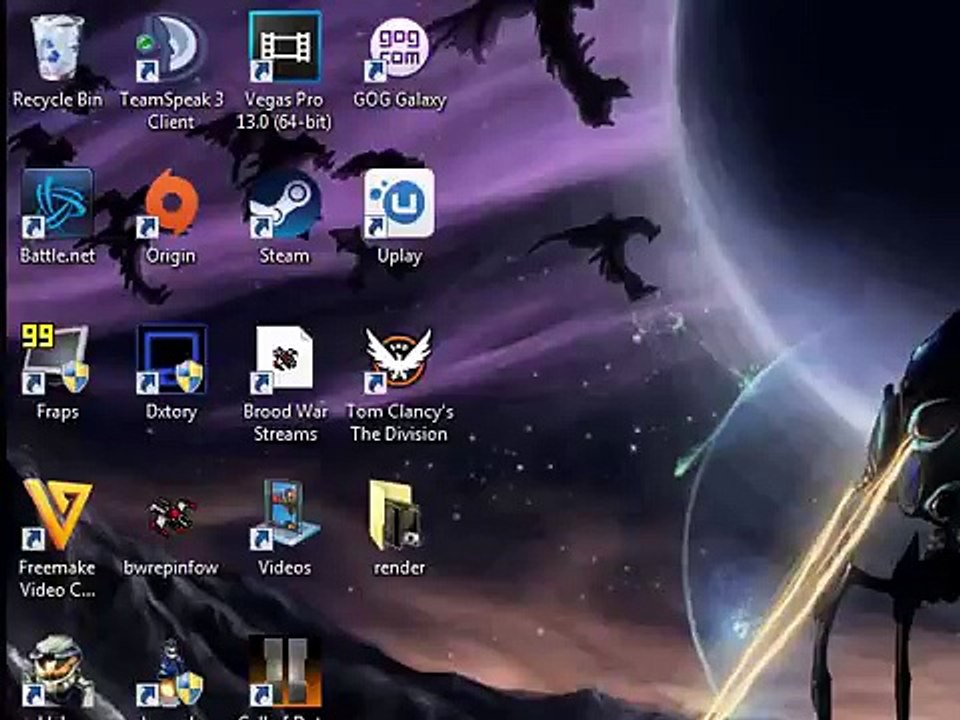960x720 pixels.
Task: Click the bwrepinfow icon
Action: pos(172,516)
